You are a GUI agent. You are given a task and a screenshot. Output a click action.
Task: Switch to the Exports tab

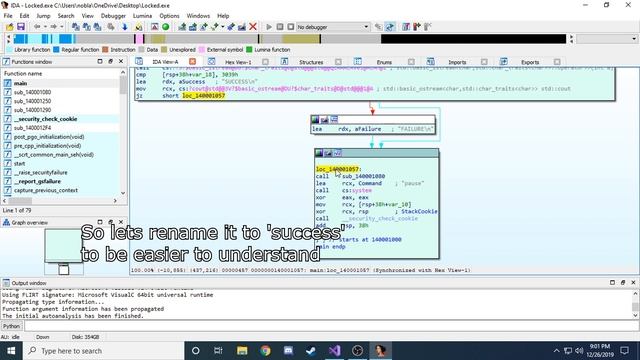pyautogui.click(x=530, y=62)
